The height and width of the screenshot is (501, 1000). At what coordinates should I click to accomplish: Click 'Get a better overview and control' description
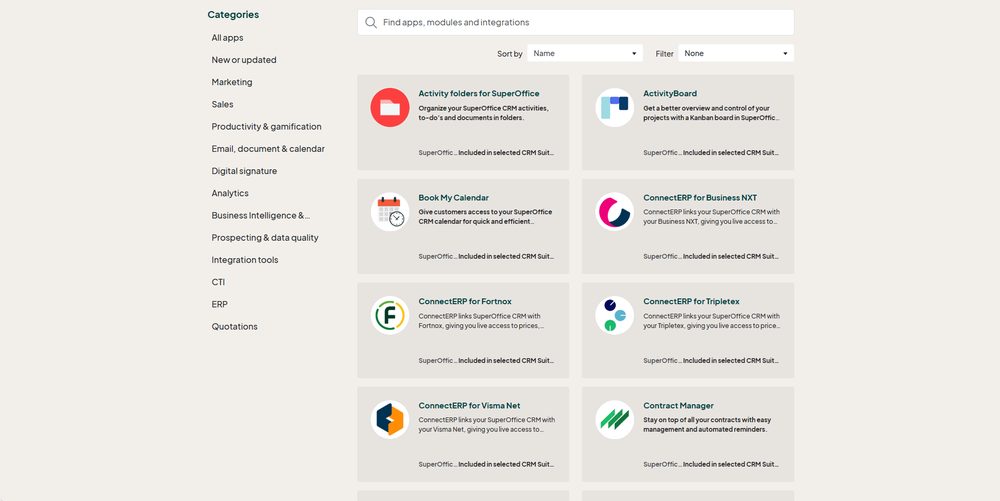coord(710,113)
